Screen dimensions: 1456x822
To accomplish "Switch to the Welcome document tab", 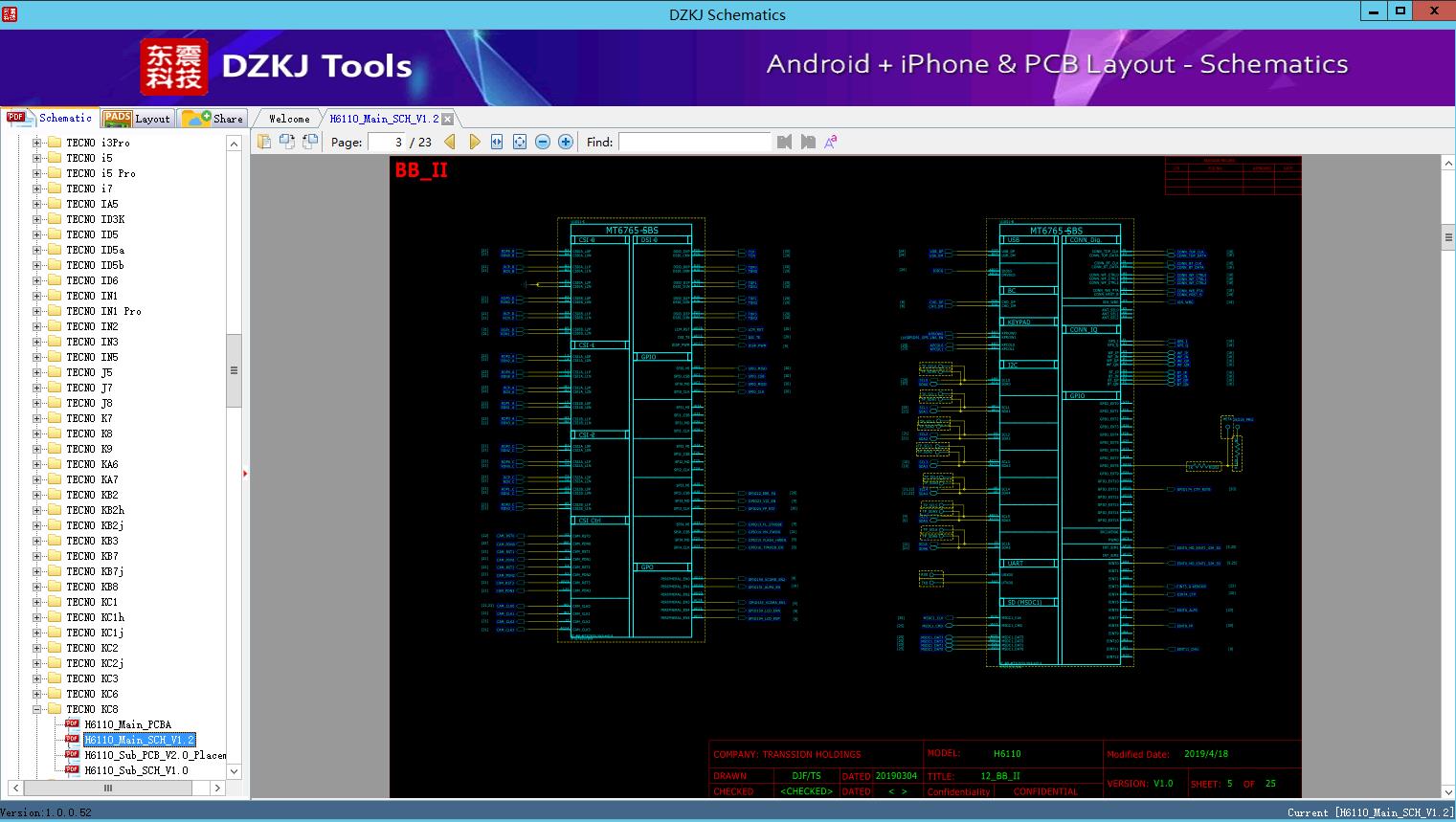I will (x=289, y=119).
